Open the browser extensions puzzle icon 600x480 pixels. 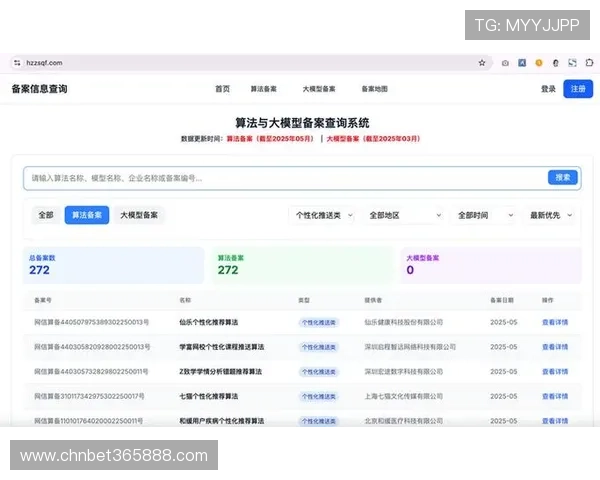coord(589,62)
